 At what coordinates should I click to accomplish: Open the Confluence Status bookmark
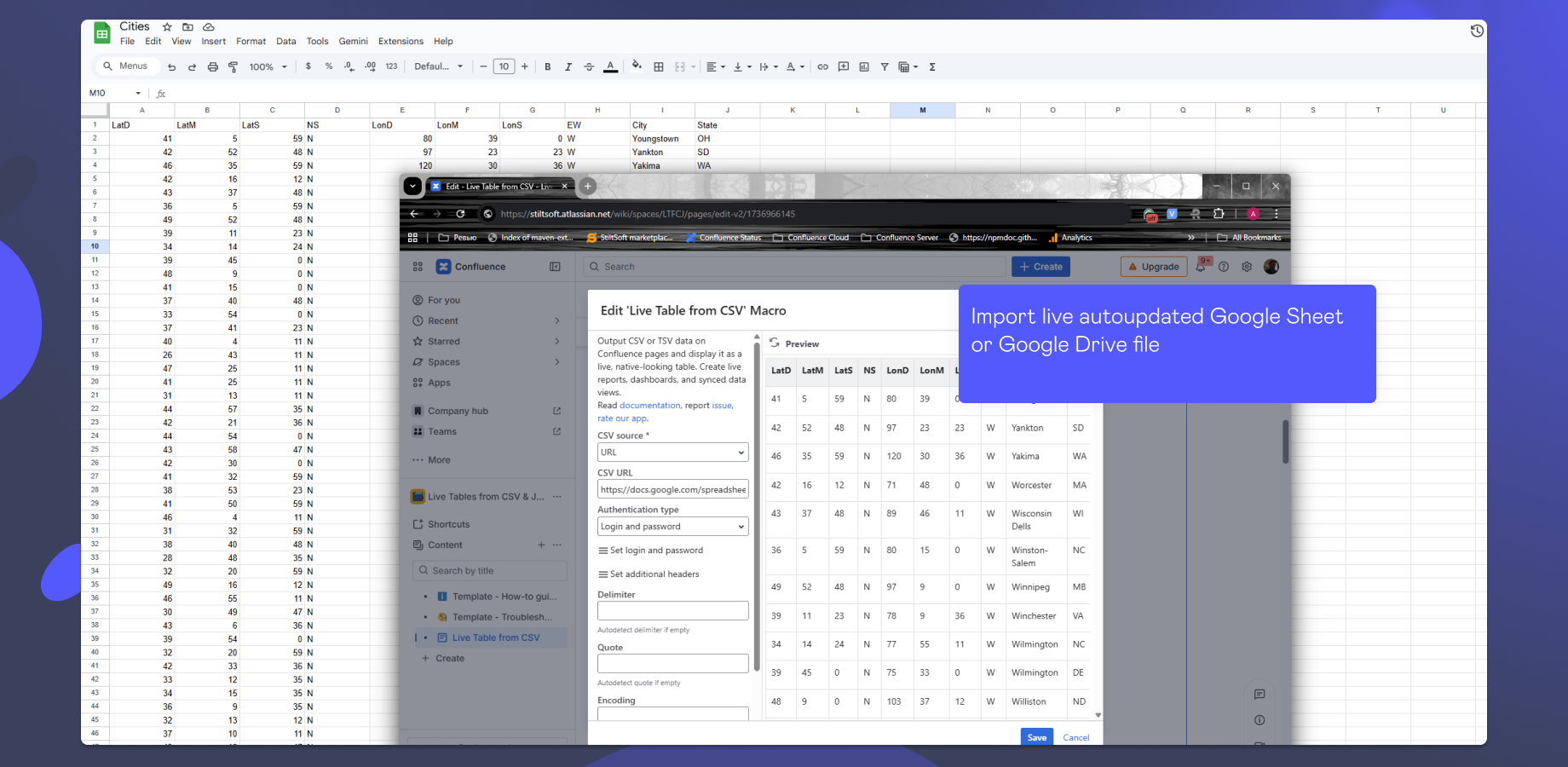[723, 238]
